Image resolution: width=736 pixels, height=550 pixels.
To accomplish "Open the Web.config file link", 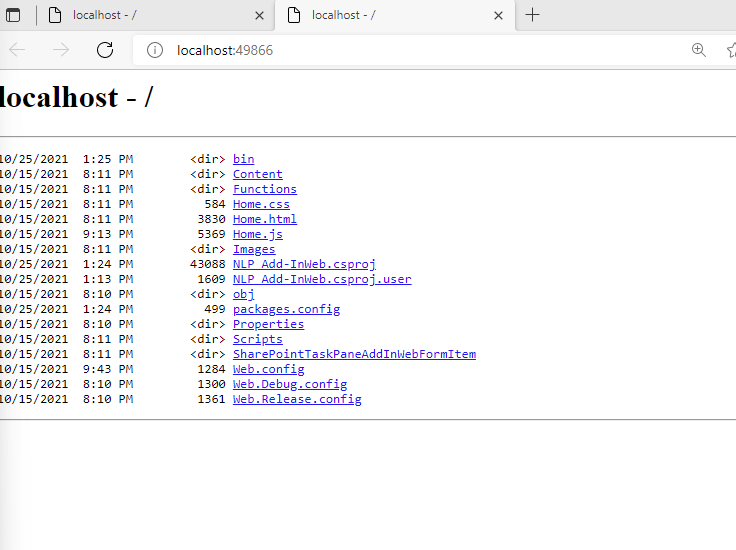I will [268, 369].
